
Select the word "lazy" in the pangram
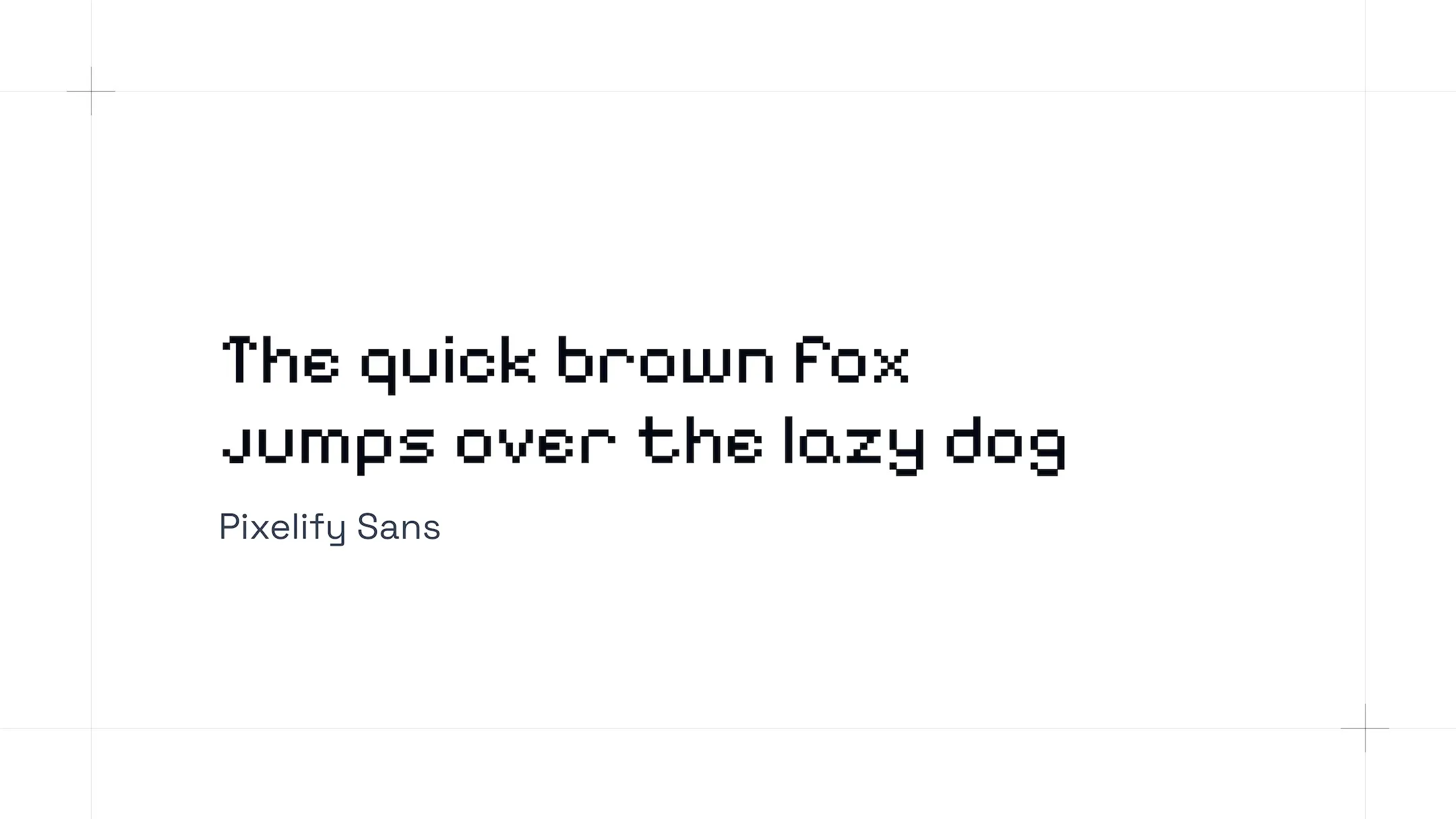(853, 445)
